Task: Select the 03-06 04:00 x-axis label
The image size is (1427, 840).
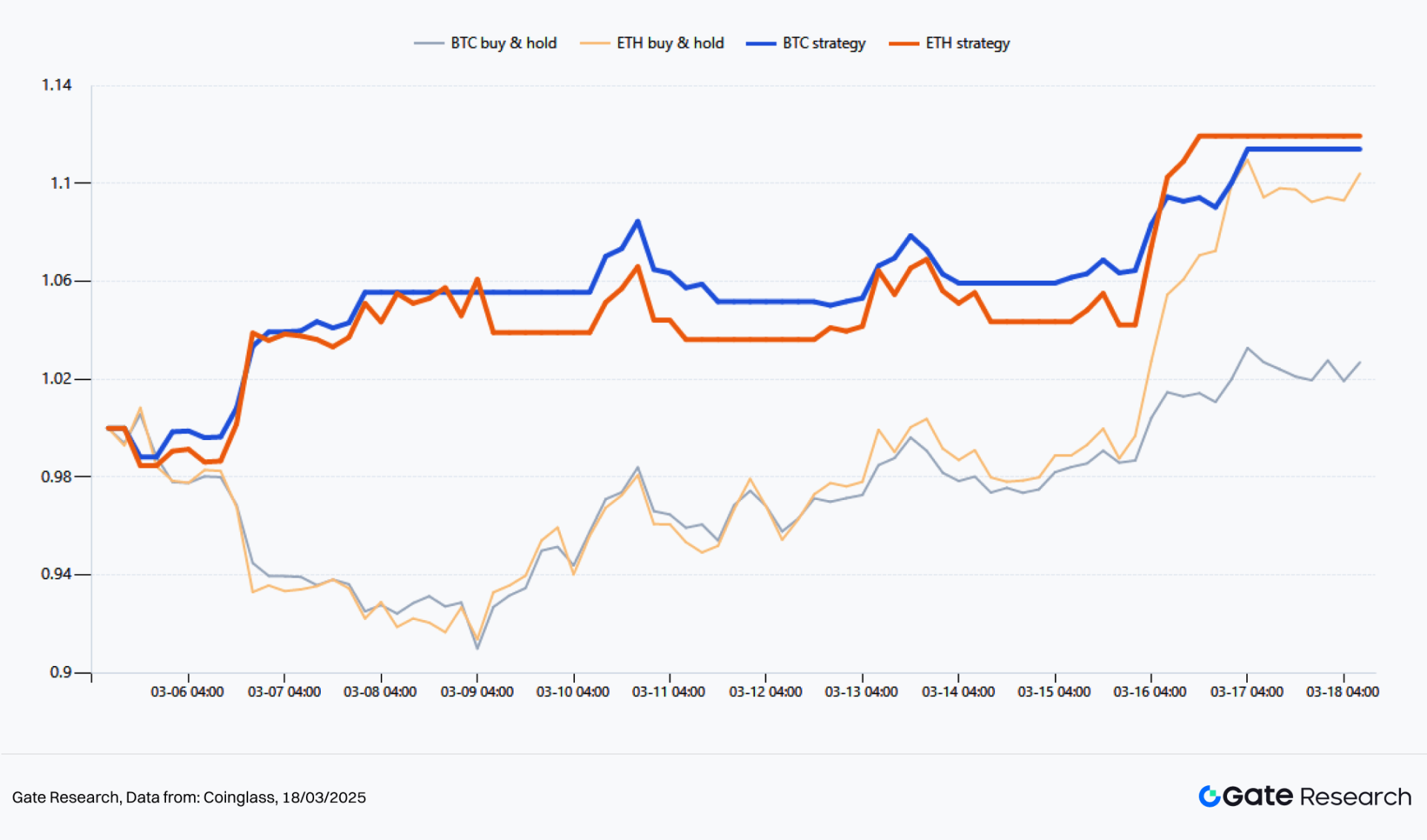Action: click(x=187, y=692)
